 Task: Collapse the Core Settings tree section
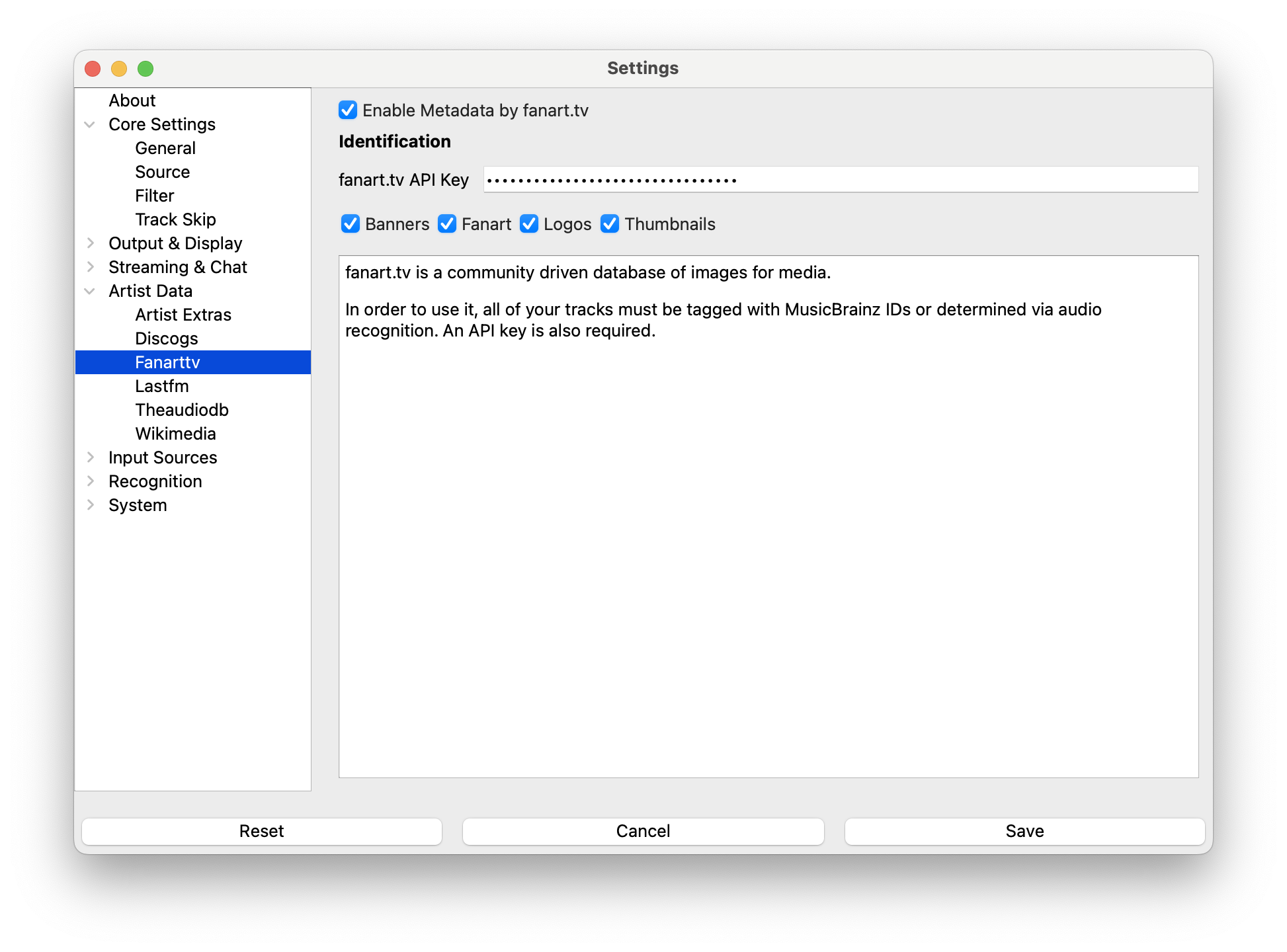pos(90,124)
